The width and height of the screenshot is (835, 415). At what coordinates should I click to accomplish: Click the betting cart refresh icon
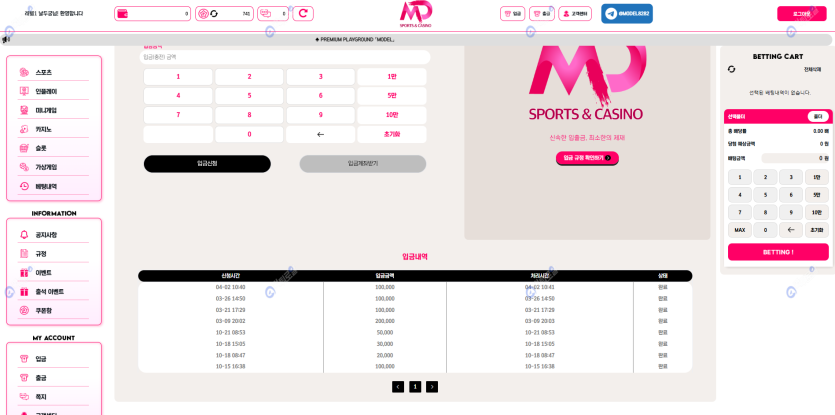coord(731,69)
